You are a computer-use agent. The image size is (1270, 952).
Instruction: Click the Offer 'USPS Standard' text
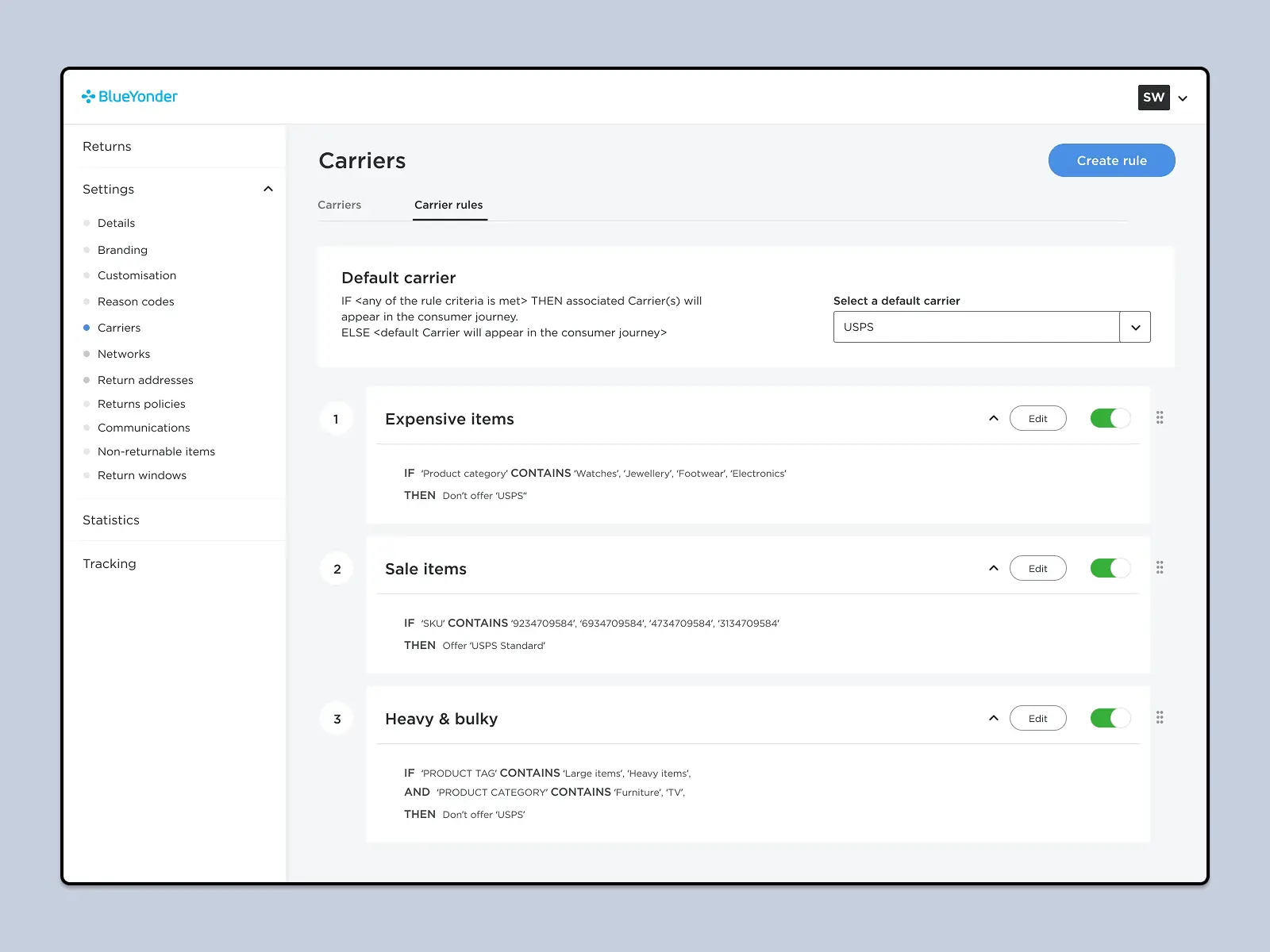pos(494,646)
